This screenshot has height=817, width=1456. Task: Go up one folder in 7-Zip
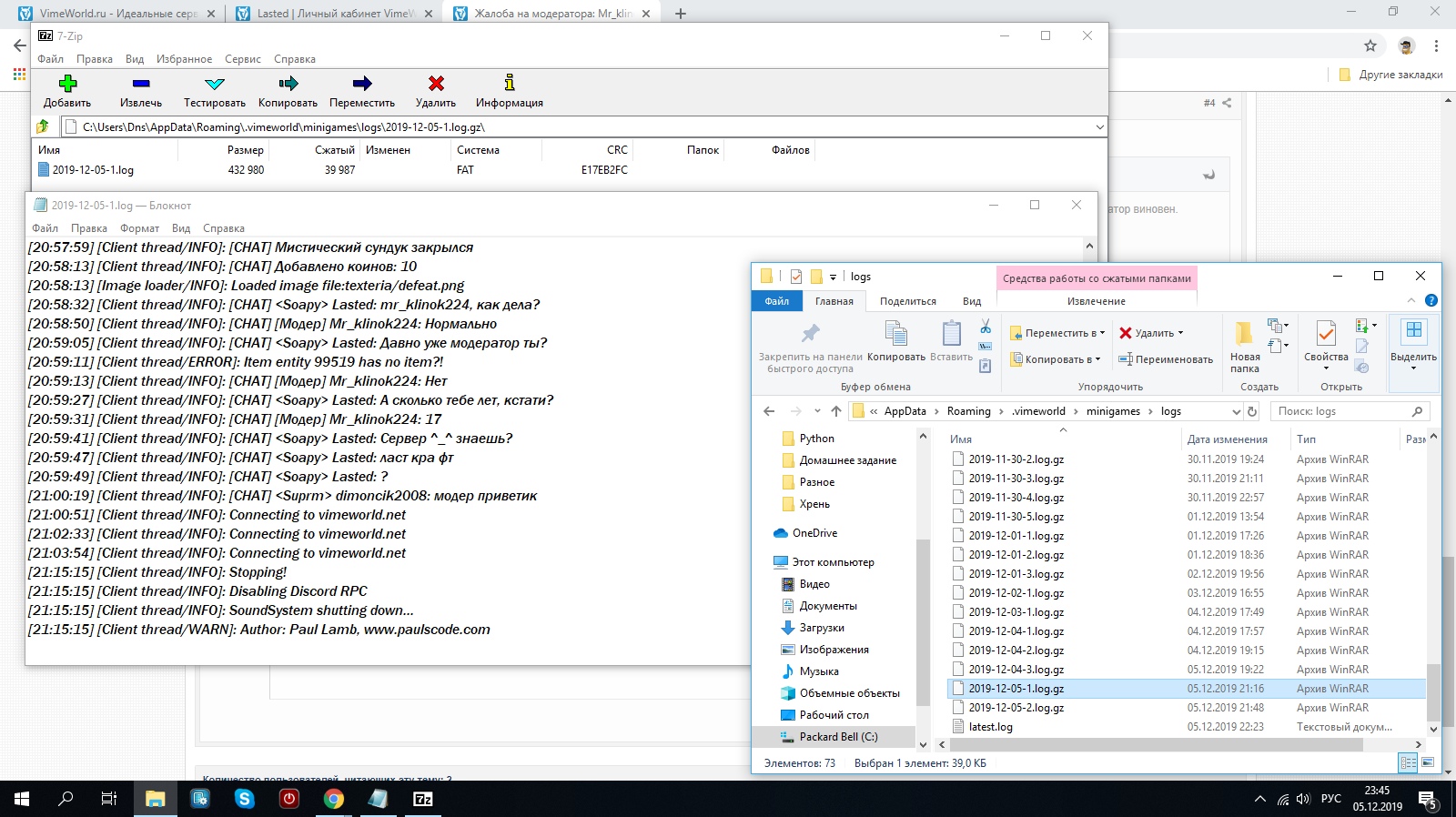point(43,126)
